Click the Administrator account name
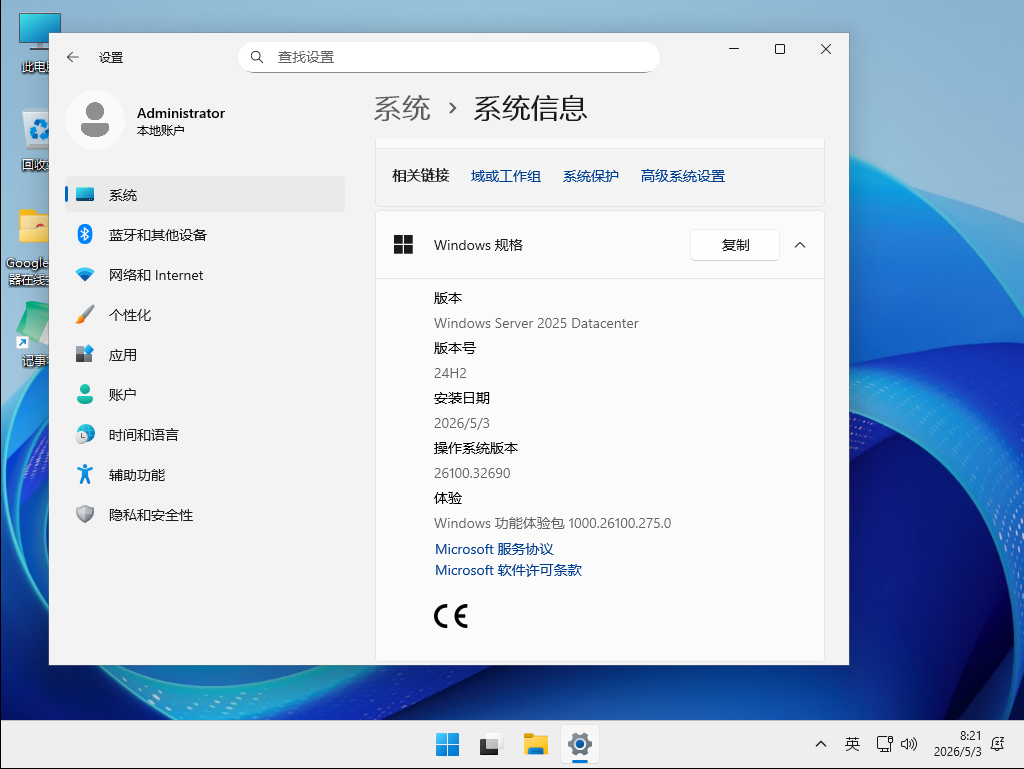The width and height of the screenshot is (1024, 769). click(x=181, y=113)
